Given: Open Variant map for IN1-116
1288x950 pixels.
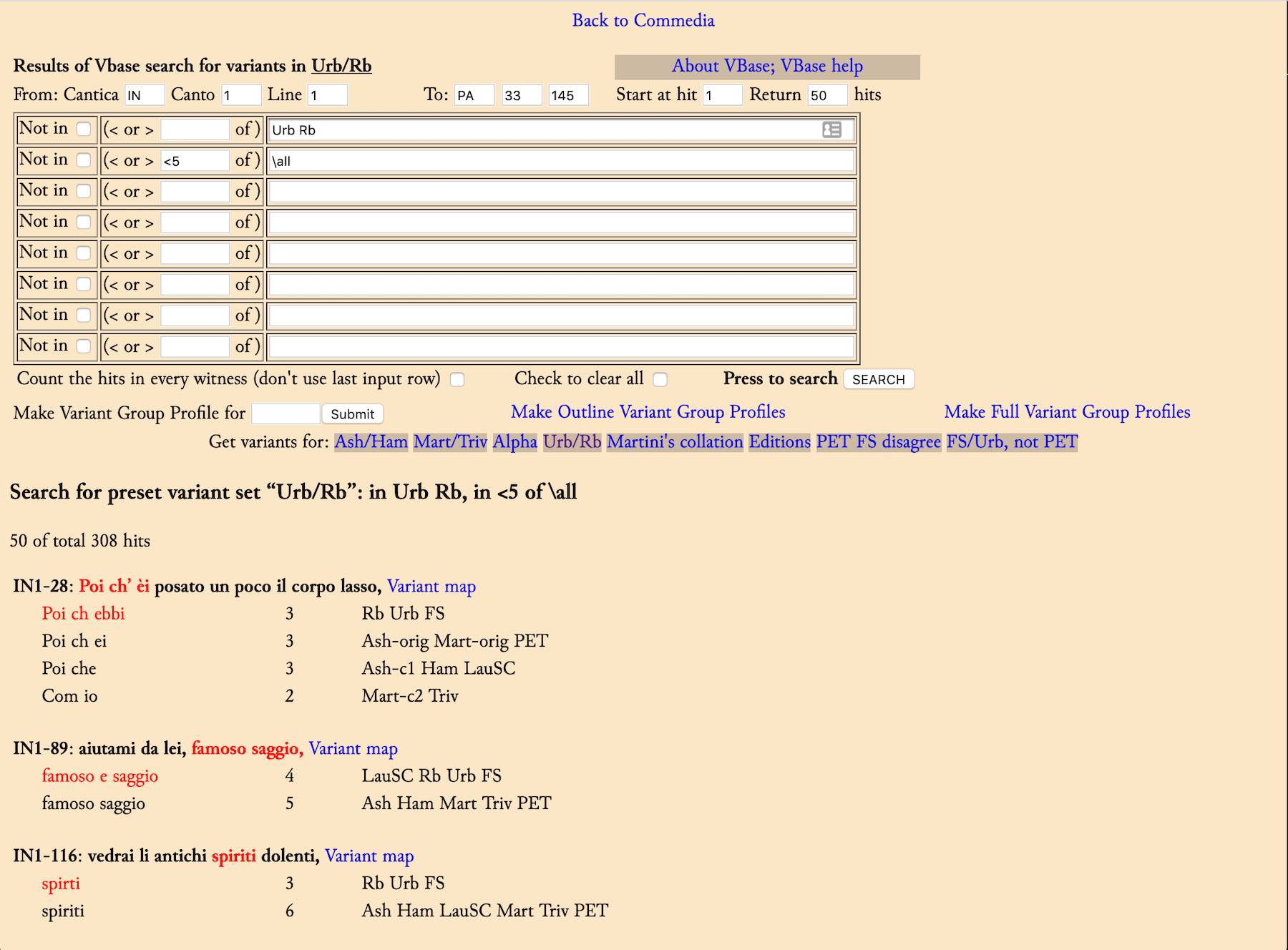Looking at the screenshot, I should coord(369,856).
